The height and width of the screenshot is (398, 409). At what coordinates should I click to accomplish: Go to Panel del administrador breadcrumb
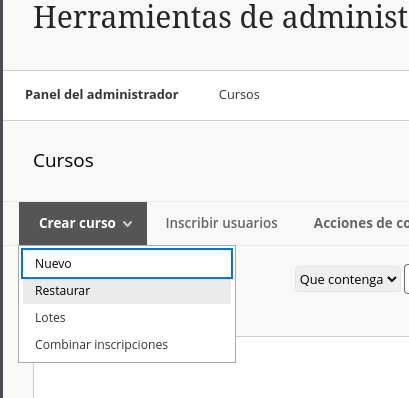pos(102,95)
